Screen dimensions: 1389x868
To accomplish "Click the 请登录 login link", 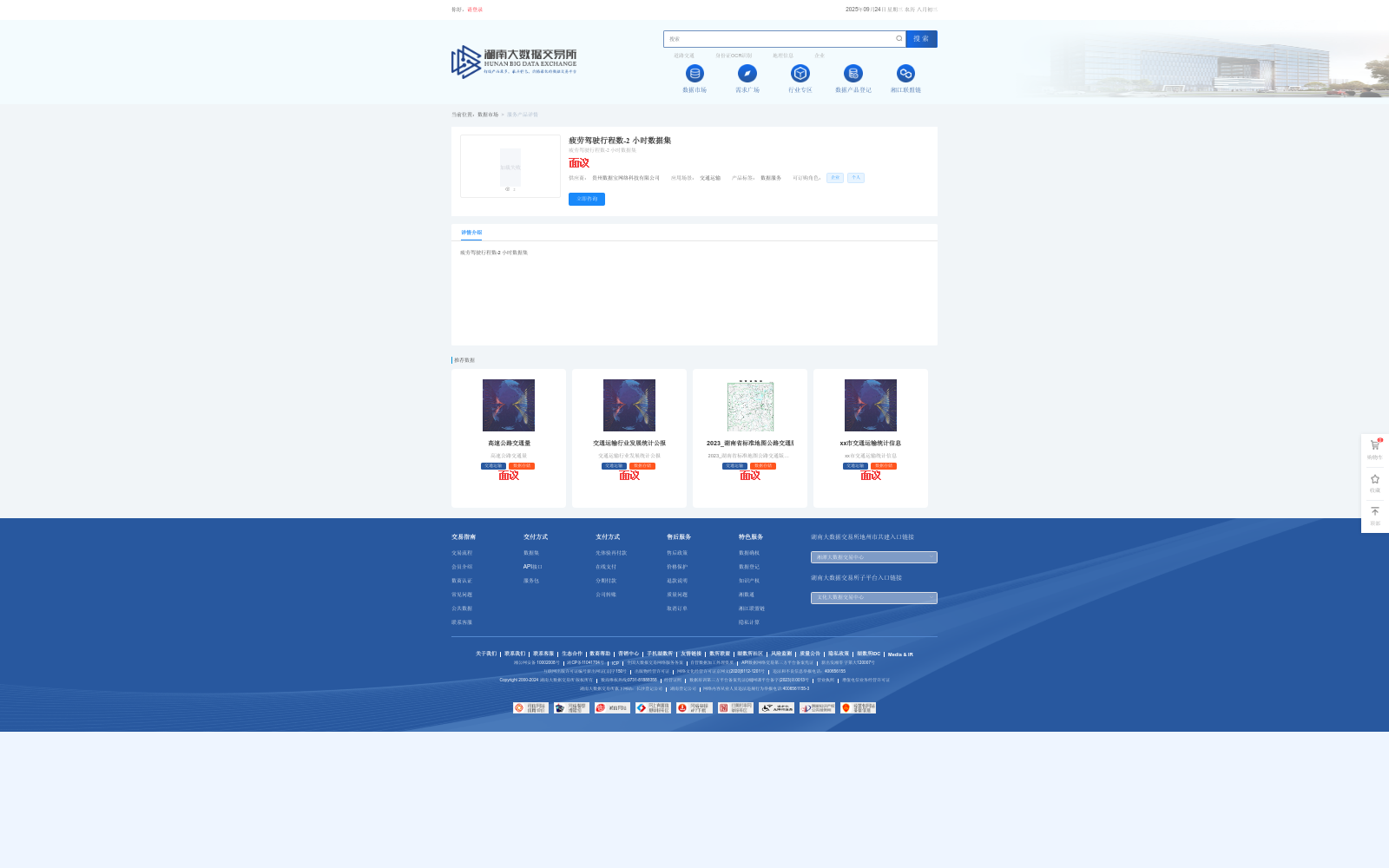I will (x=475, y=10).
